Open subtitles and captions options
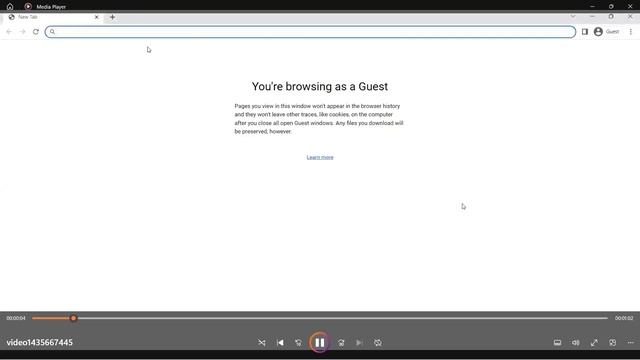The image size is (640, 360). (557, 342)
